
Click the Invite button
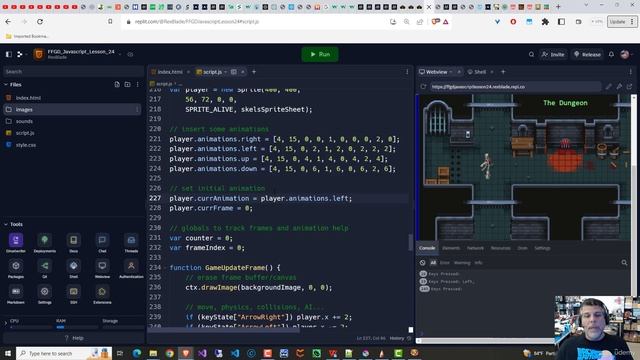pyautogui.click(x=553, y=54)
